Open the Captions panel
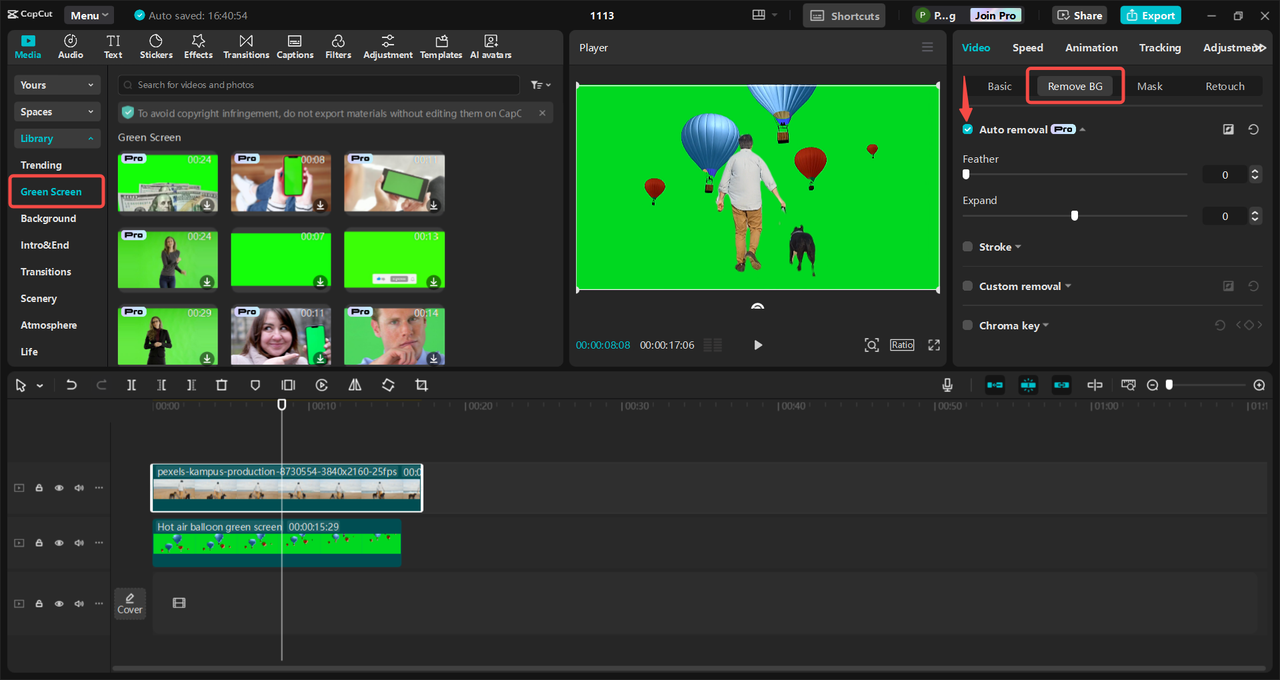 click(295, 46)
